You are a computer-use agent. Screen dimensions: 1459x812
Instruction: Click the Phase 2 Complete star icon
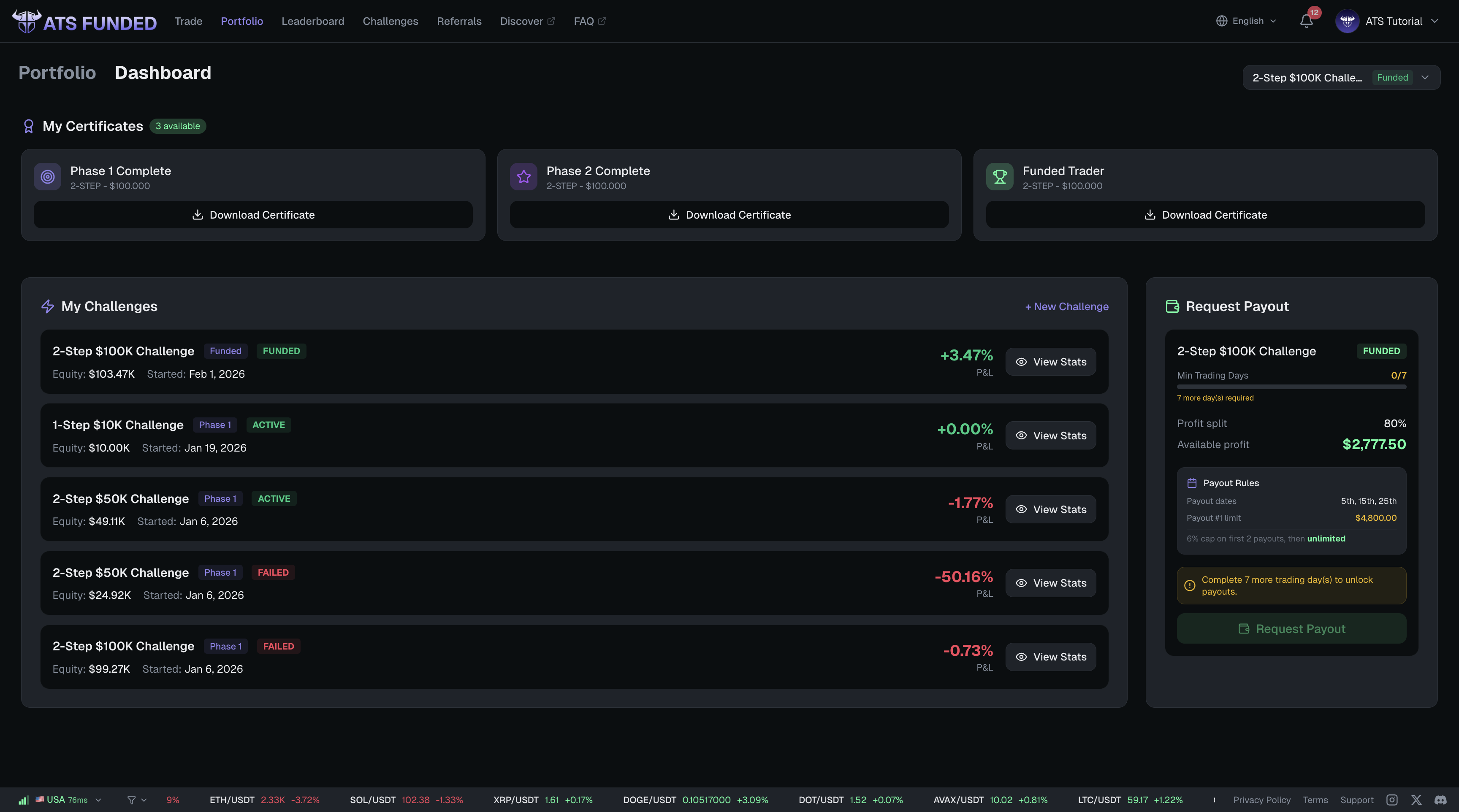click(523, 177)
